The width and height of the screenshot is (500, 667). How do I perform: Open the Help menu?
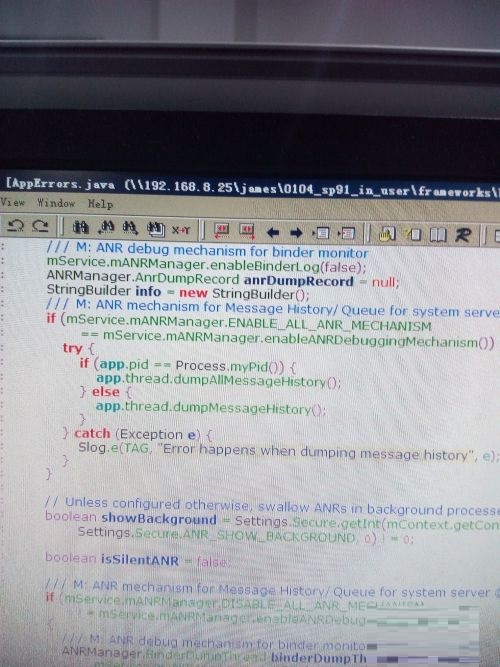(x=100, y=204)
